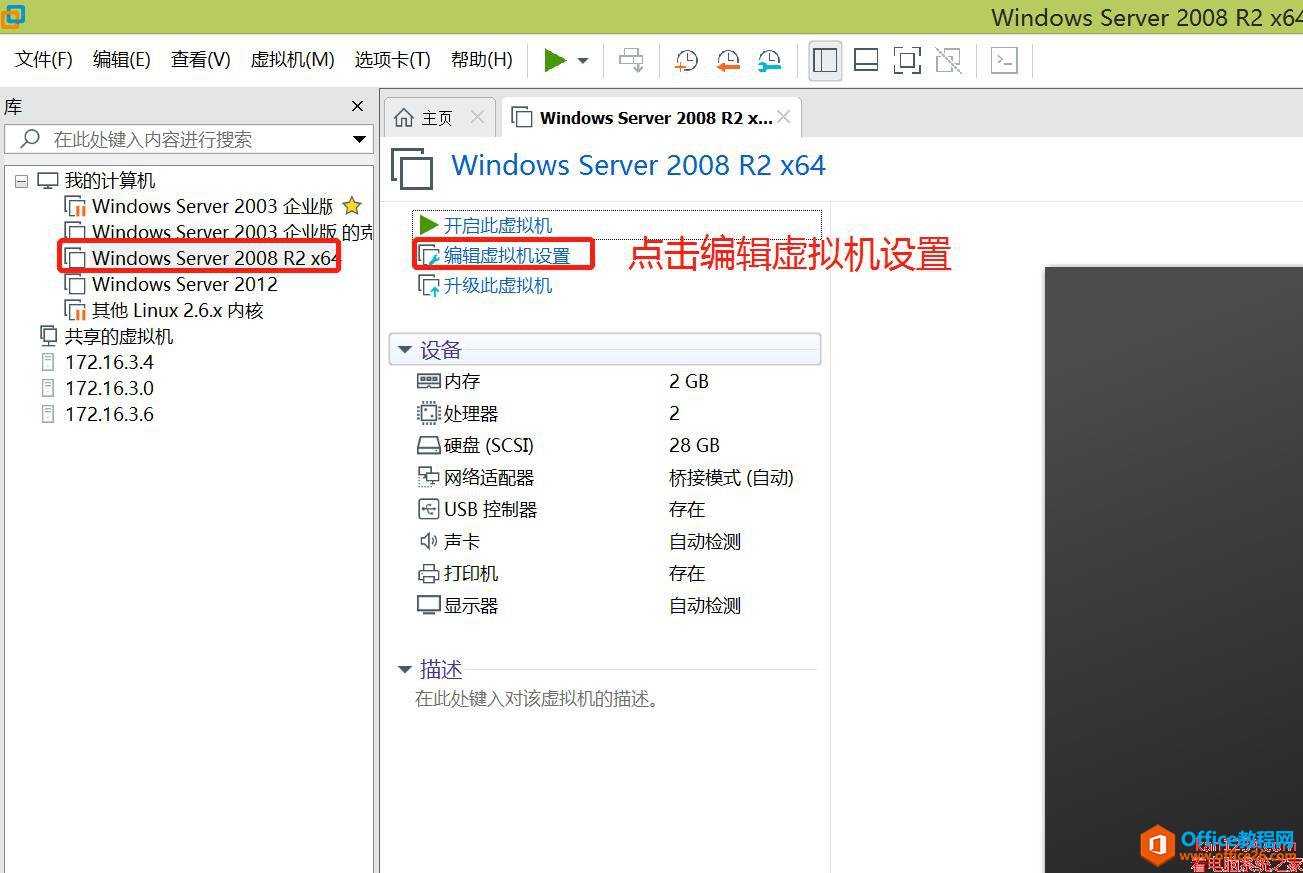1303x873 pixels.
Task: Click the favorite star next to Windows Server 2003
Action: 352,206
